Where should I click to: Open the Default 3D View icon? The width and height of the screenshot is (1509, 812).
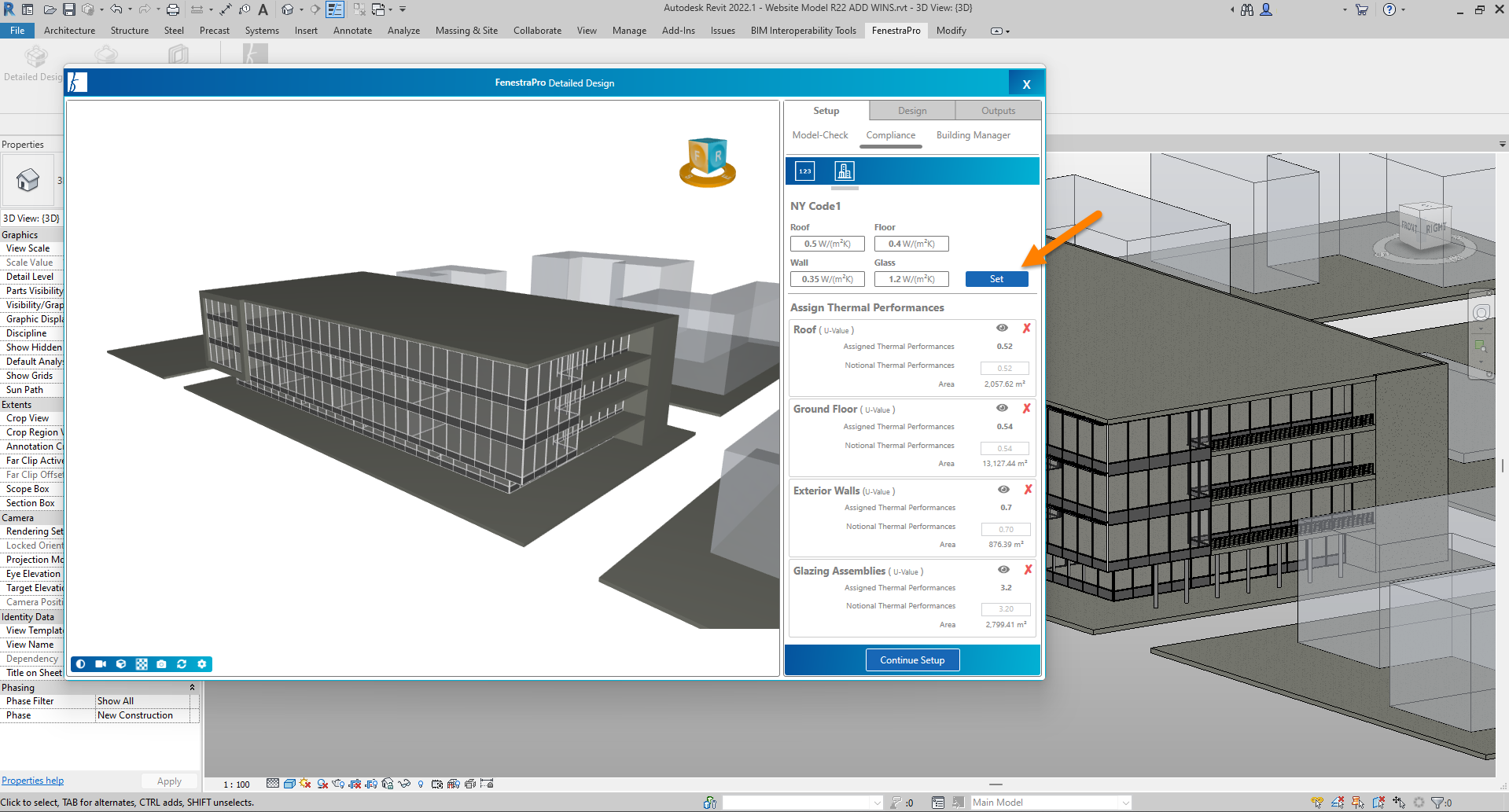(x=287, y=9)
